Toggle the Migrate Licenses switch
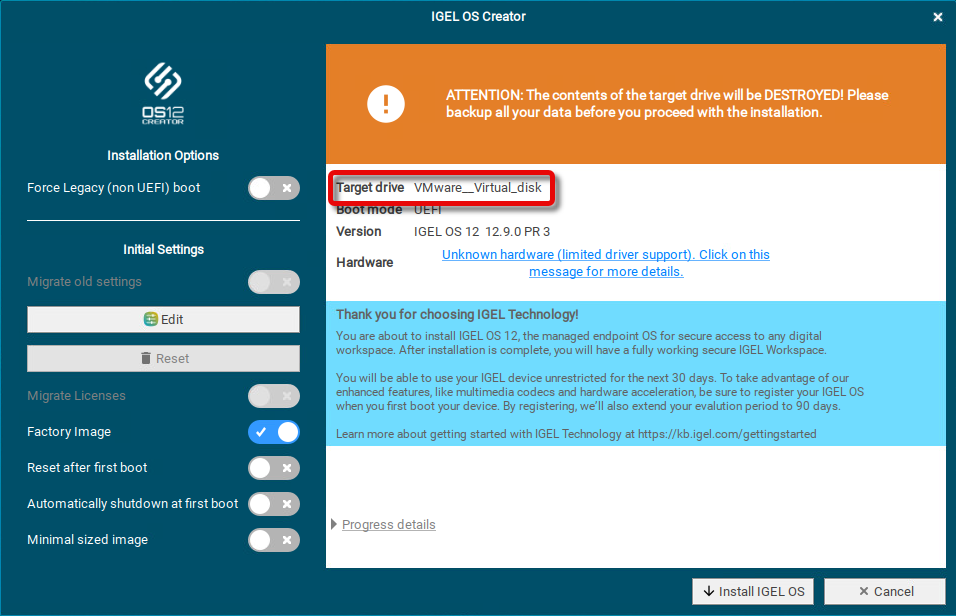Screen dimensions: 956x616 tap(274, 396)
